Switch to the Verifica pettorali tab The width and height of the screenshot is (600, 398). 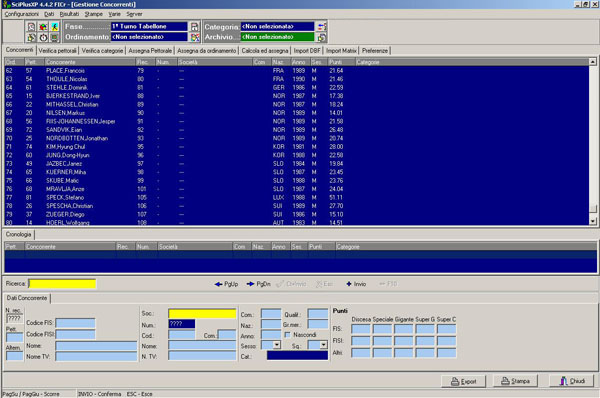[57, 51]
